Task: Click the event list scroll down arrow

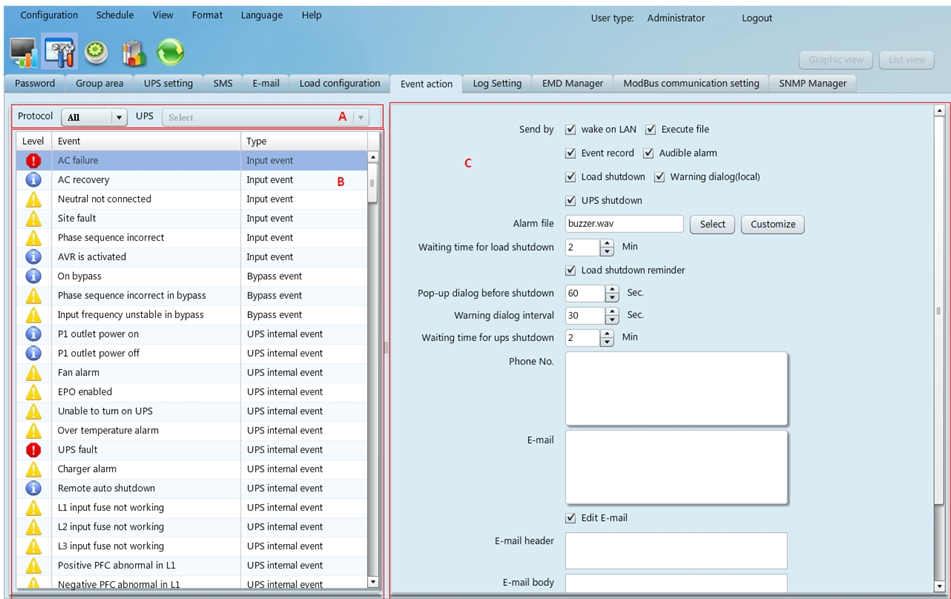Action: [x=373, y=582]
